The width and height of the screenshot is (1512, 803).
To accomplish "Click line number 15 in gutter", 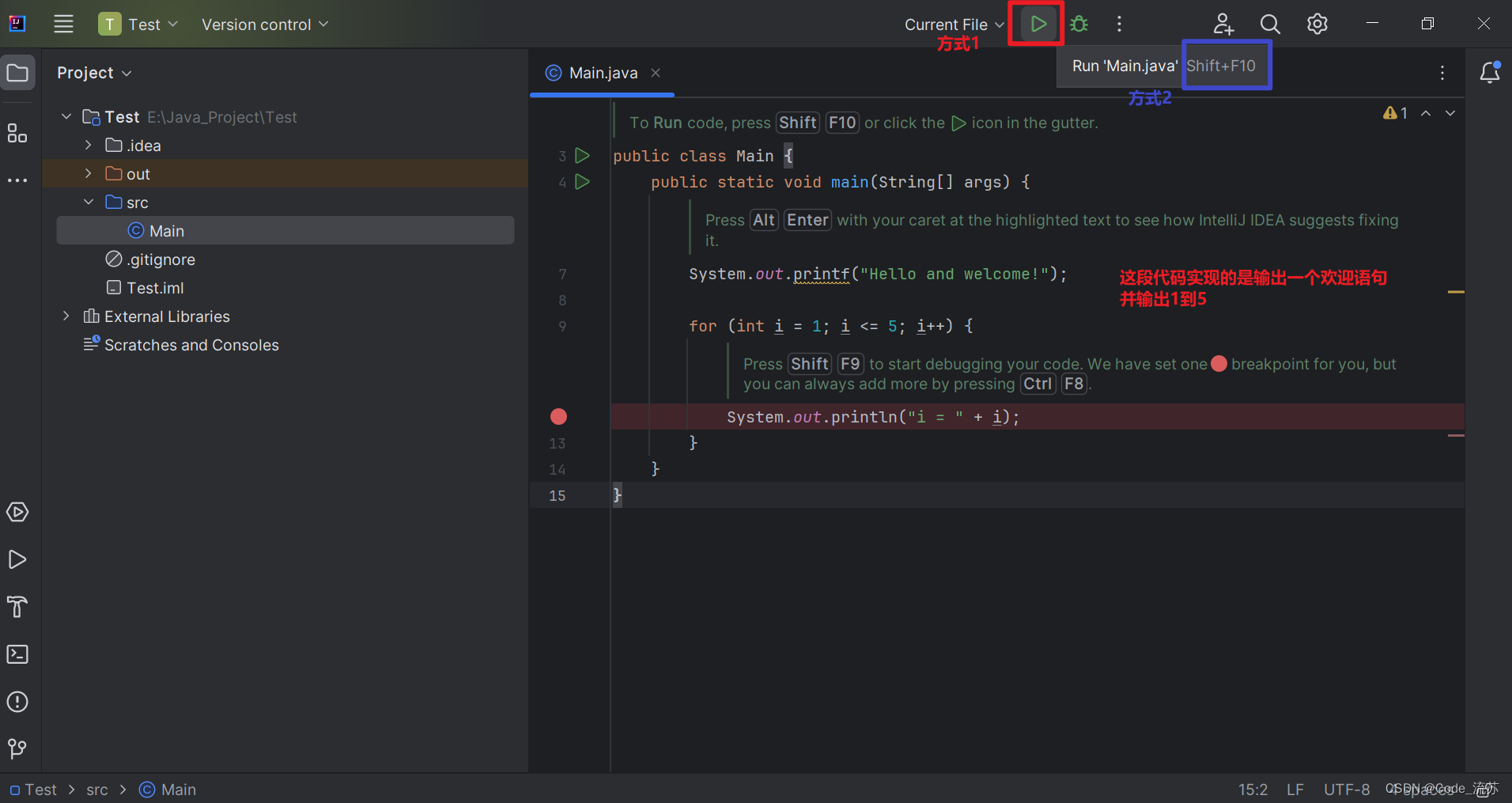I will coord(558,495).
